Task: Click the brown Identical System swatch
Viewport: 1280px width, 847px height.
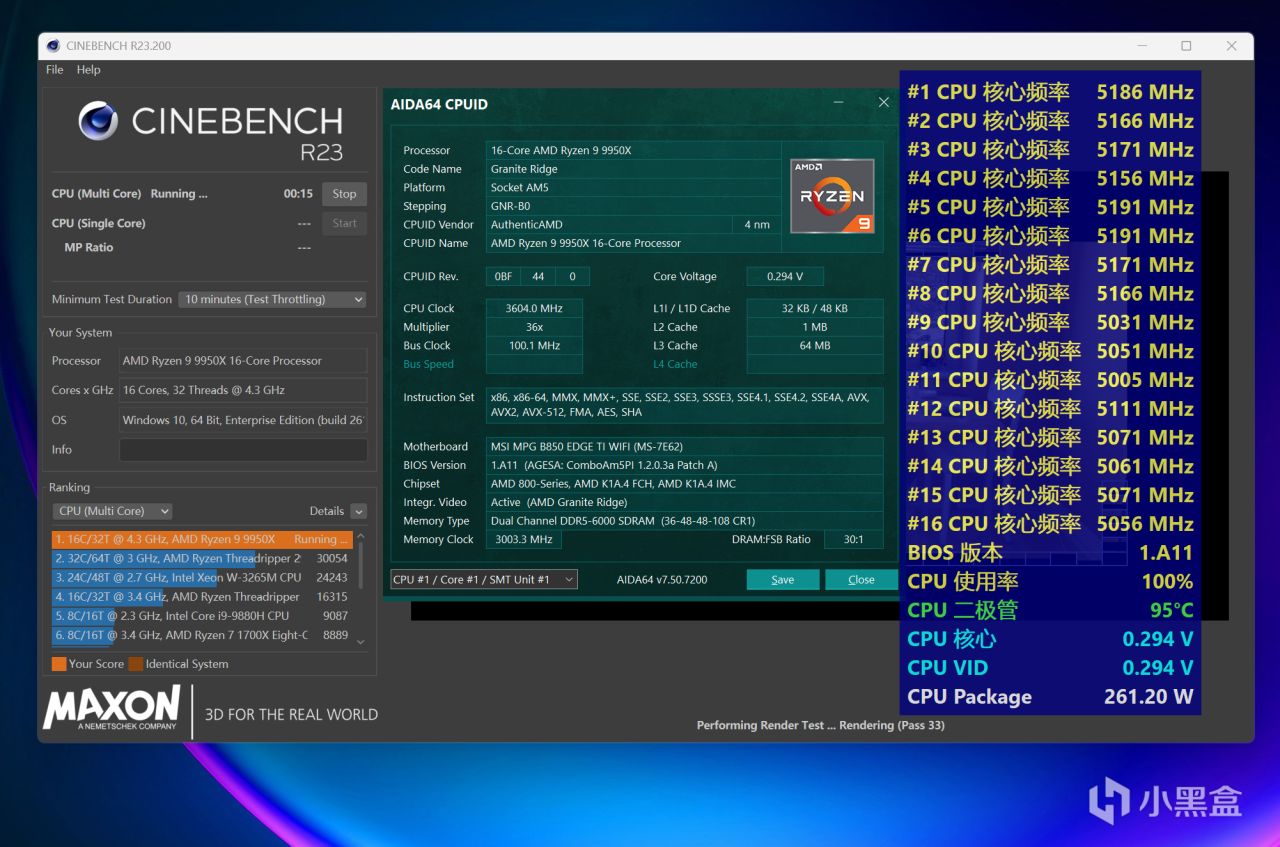Action: 135,664
